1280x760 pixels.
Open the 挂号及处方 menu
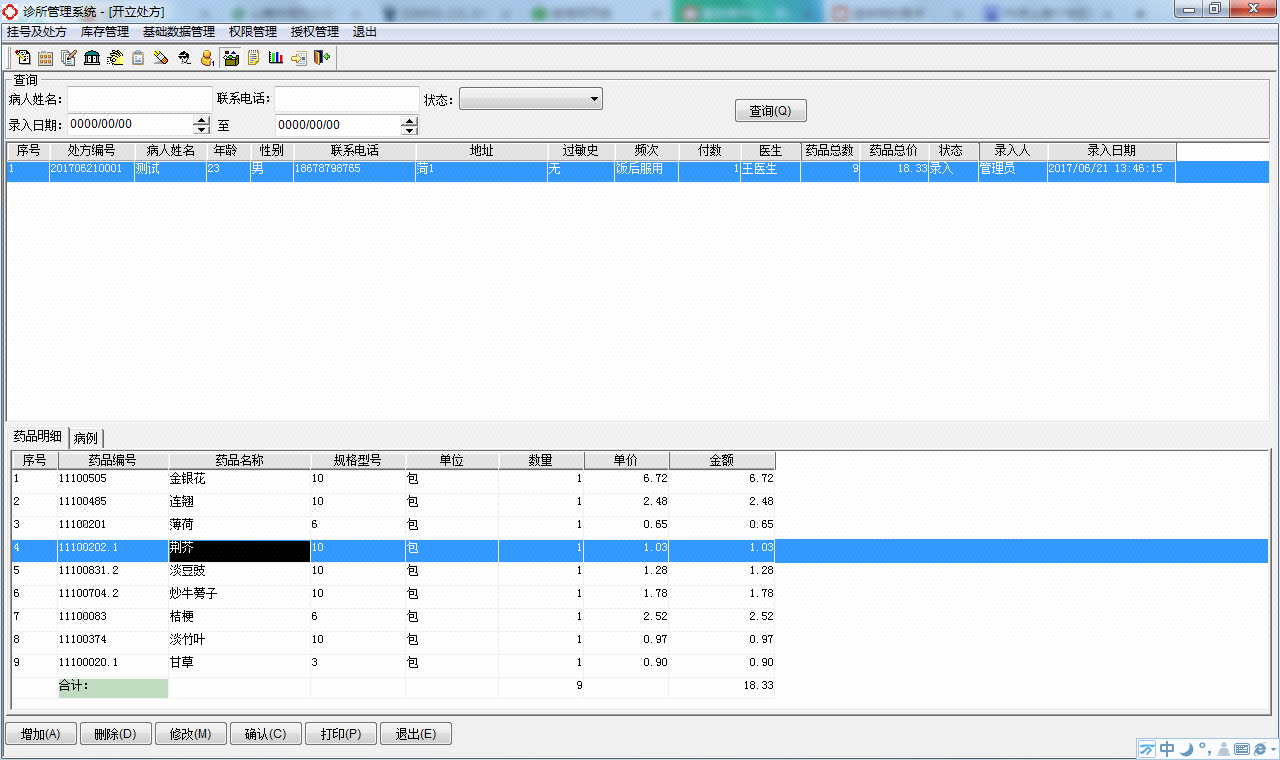[37, 32]
